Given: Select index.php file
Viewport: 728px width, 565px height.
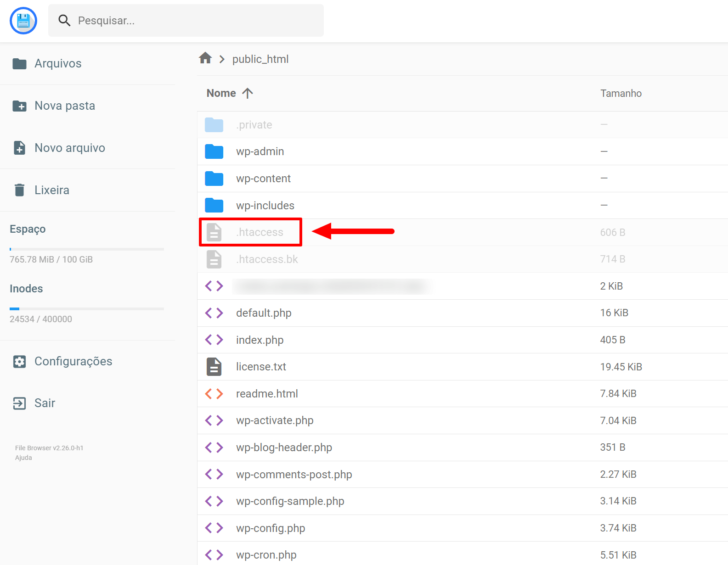Looking at the screenshot, I should (462, 340).
